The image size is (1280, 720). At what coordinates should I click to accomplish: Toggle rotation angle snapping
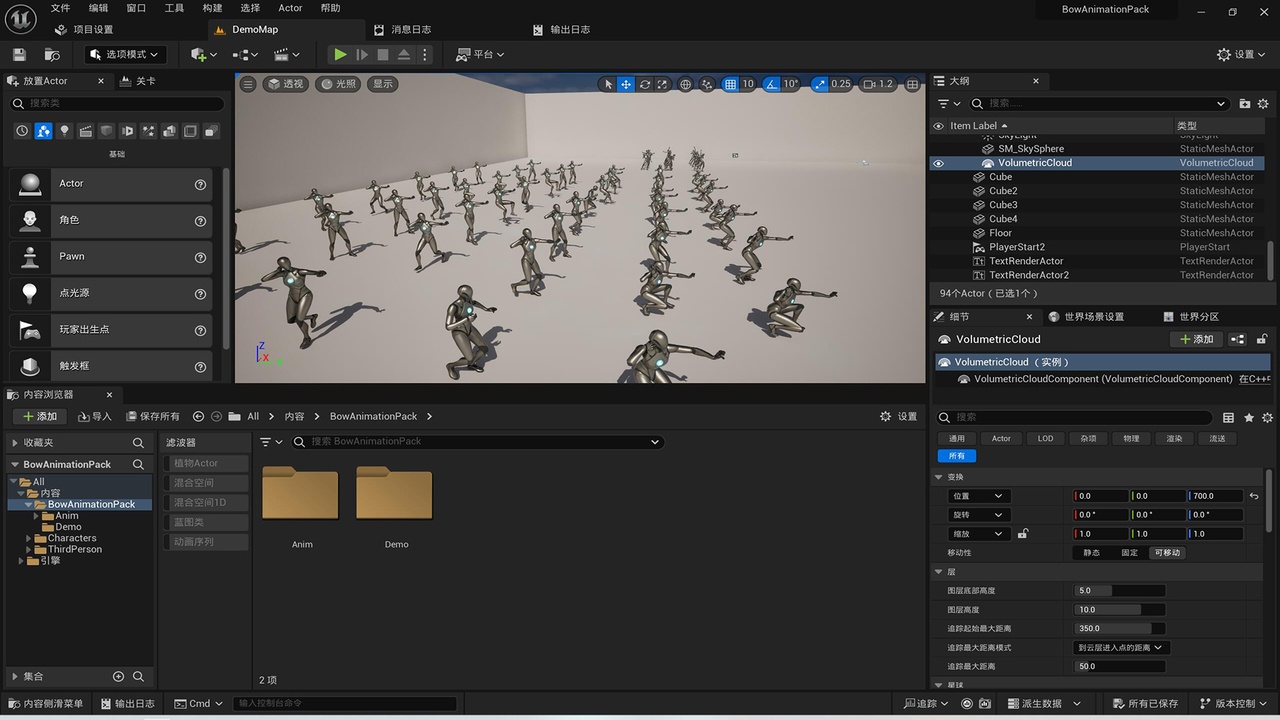pyautogui.click(x=772, y=84)
